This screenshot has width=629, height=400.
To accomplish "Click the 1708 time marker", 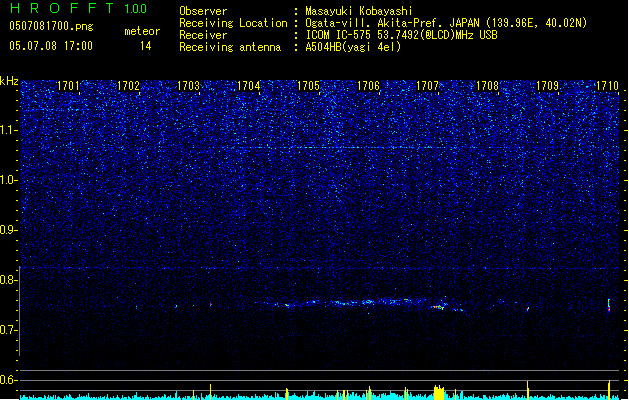I will click(x=487, y=86).
